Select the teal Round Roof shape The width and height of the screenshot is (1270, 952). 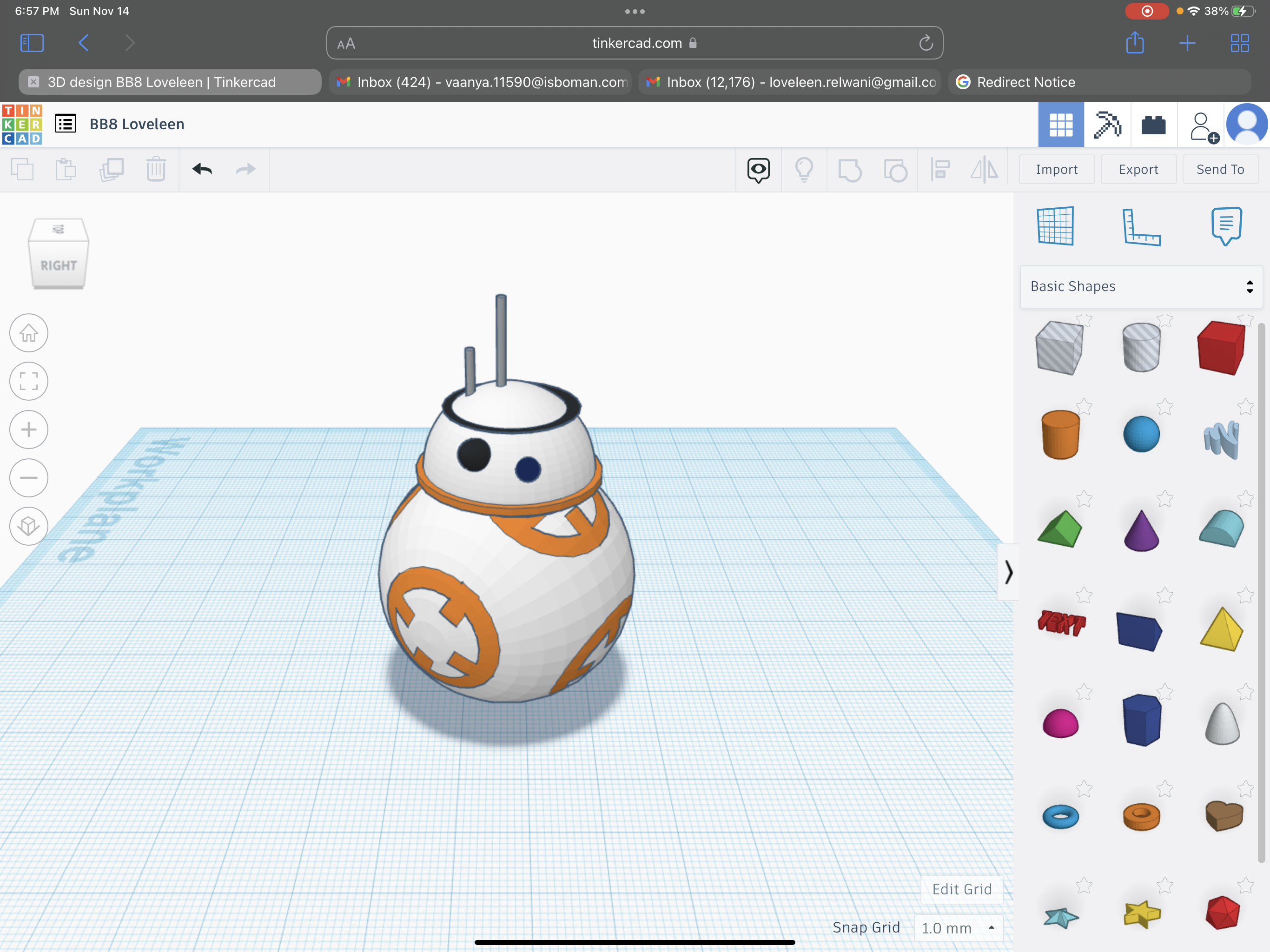click(x=1222, y=528)
